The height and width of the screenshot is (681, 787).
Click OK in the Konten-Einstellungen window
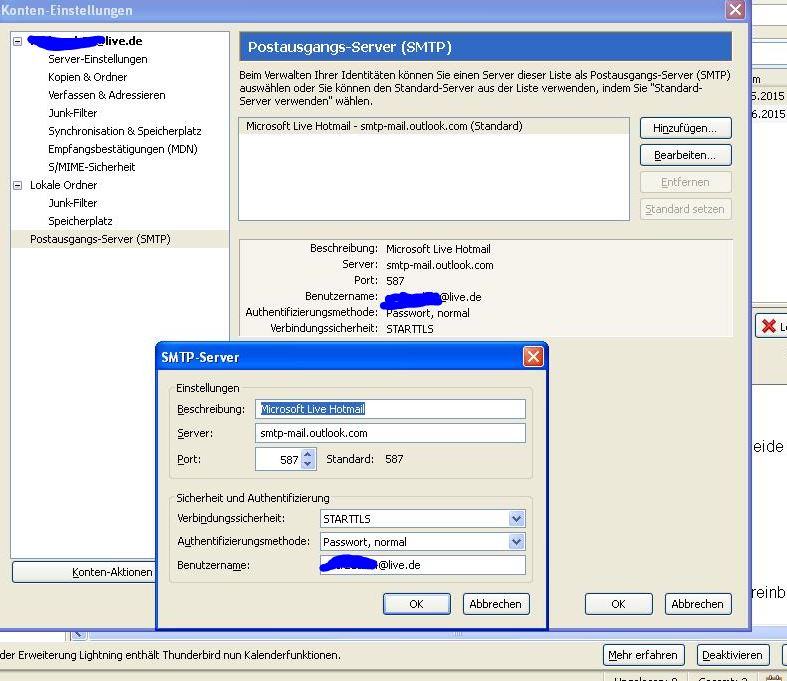(618, 604)
